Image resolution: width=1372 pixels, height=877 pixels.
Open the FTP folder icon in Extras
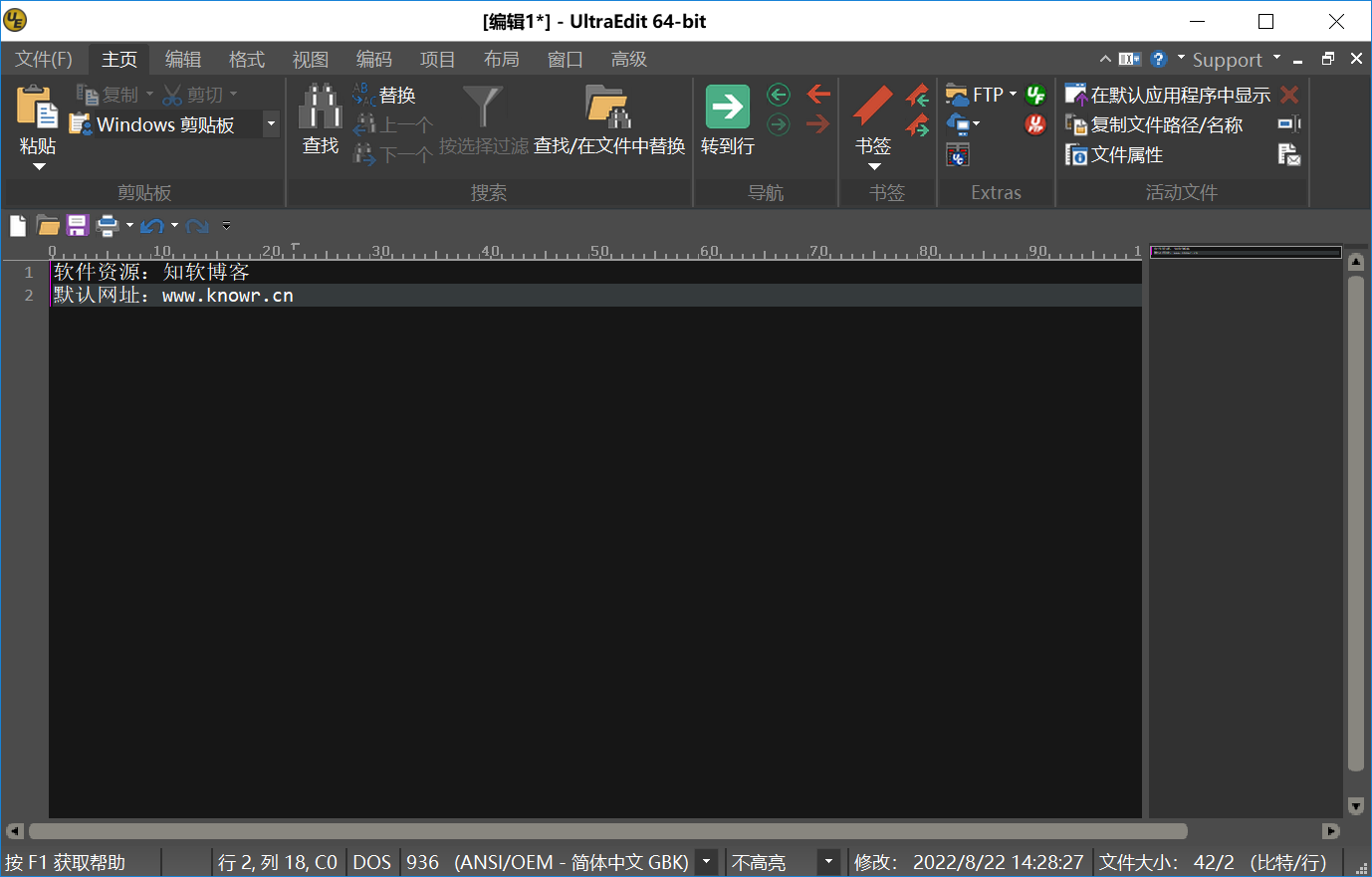[x=957, y=95]
